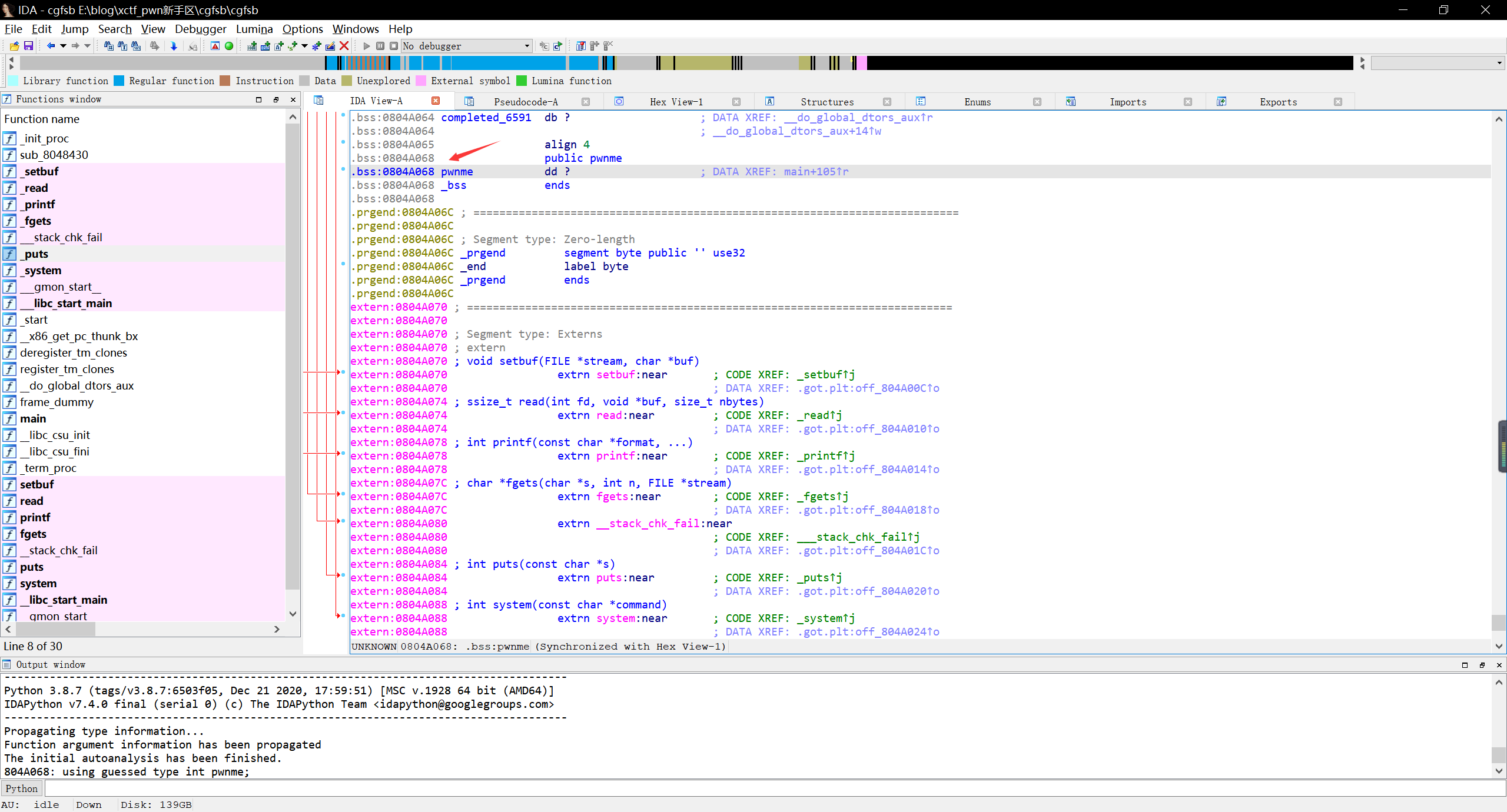The width and height of the screenshot is (1507, 812).
Task: Click the Save database icon
Action: click(x=28, y=46)
